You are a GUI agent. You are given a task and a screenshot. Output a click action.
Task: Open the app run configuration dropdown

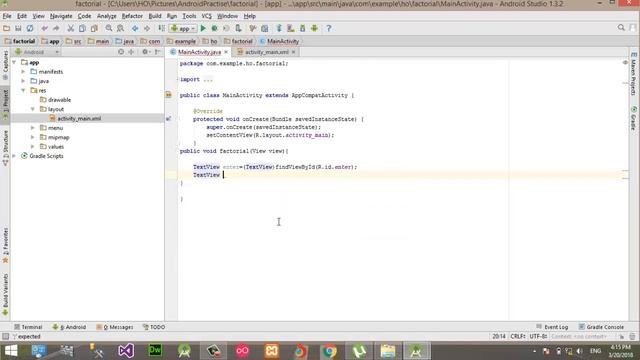click(183, 29)
